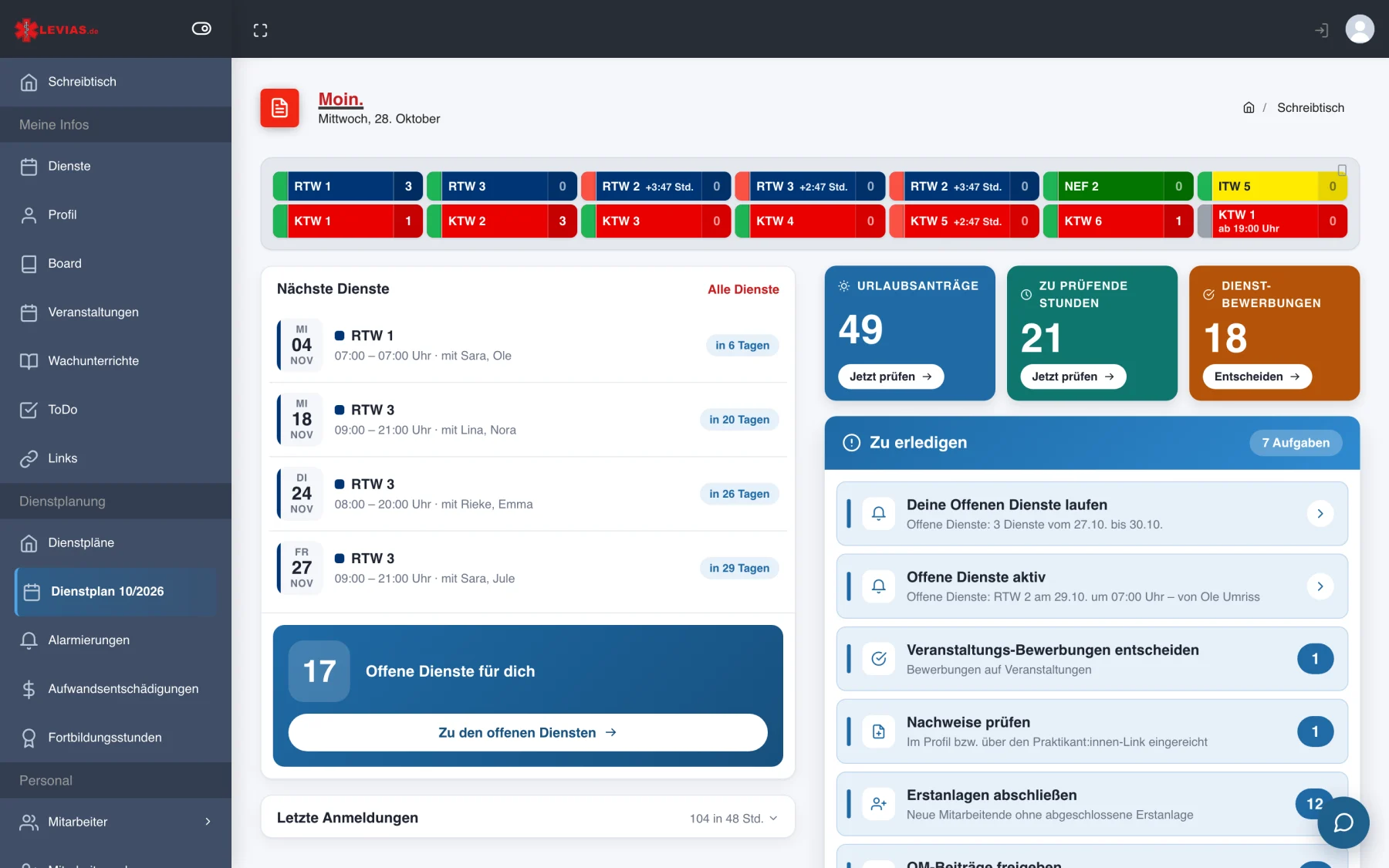
Task: Open chevron for Deine Offenen Dienste laufen
Action: coord(1320,514)
